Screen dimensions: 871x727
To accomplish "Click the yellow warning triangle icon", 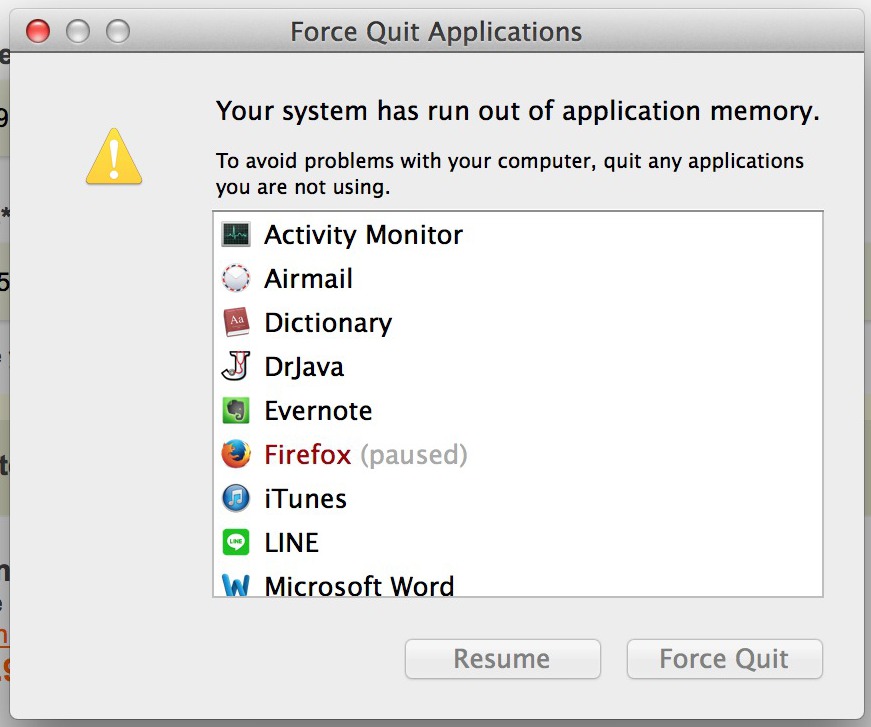I will [x=114, y=157].
